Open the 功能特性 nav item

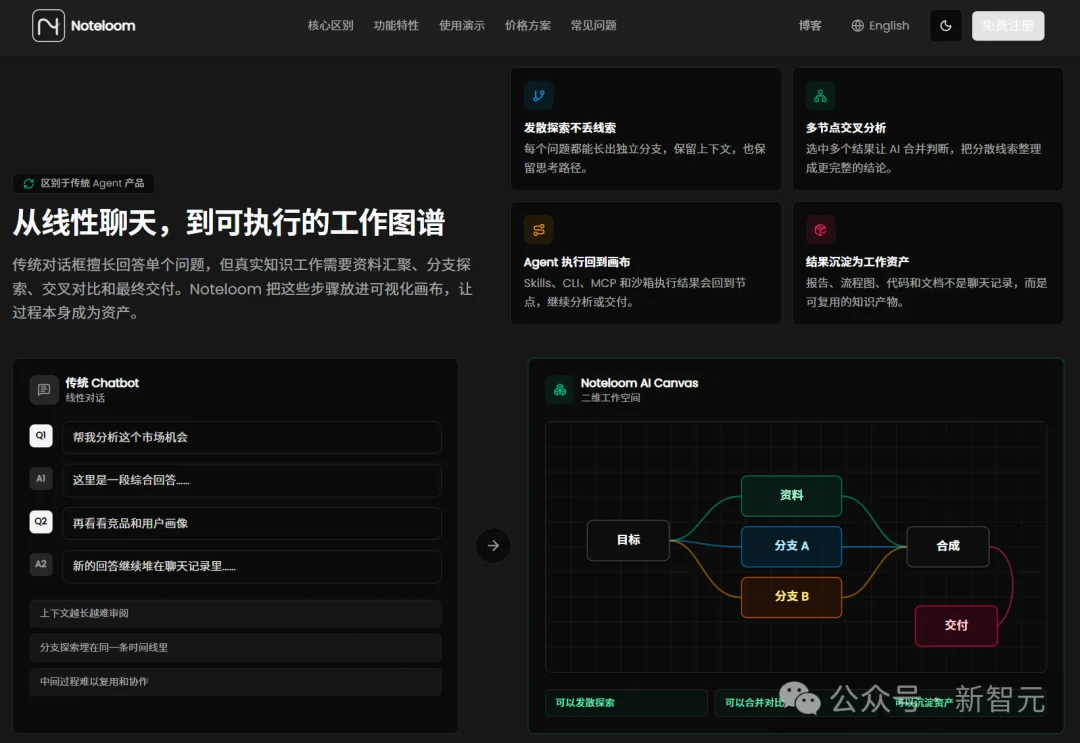(396, 25)
